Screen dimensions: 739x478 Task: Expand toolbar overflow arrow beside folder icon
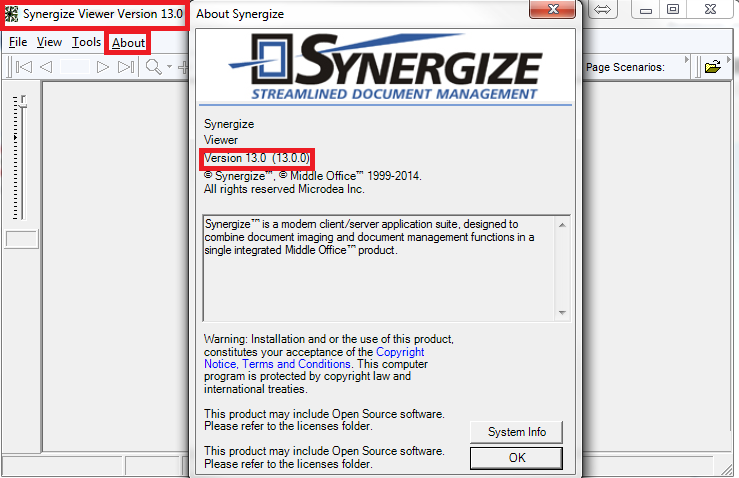click(728, 59)
